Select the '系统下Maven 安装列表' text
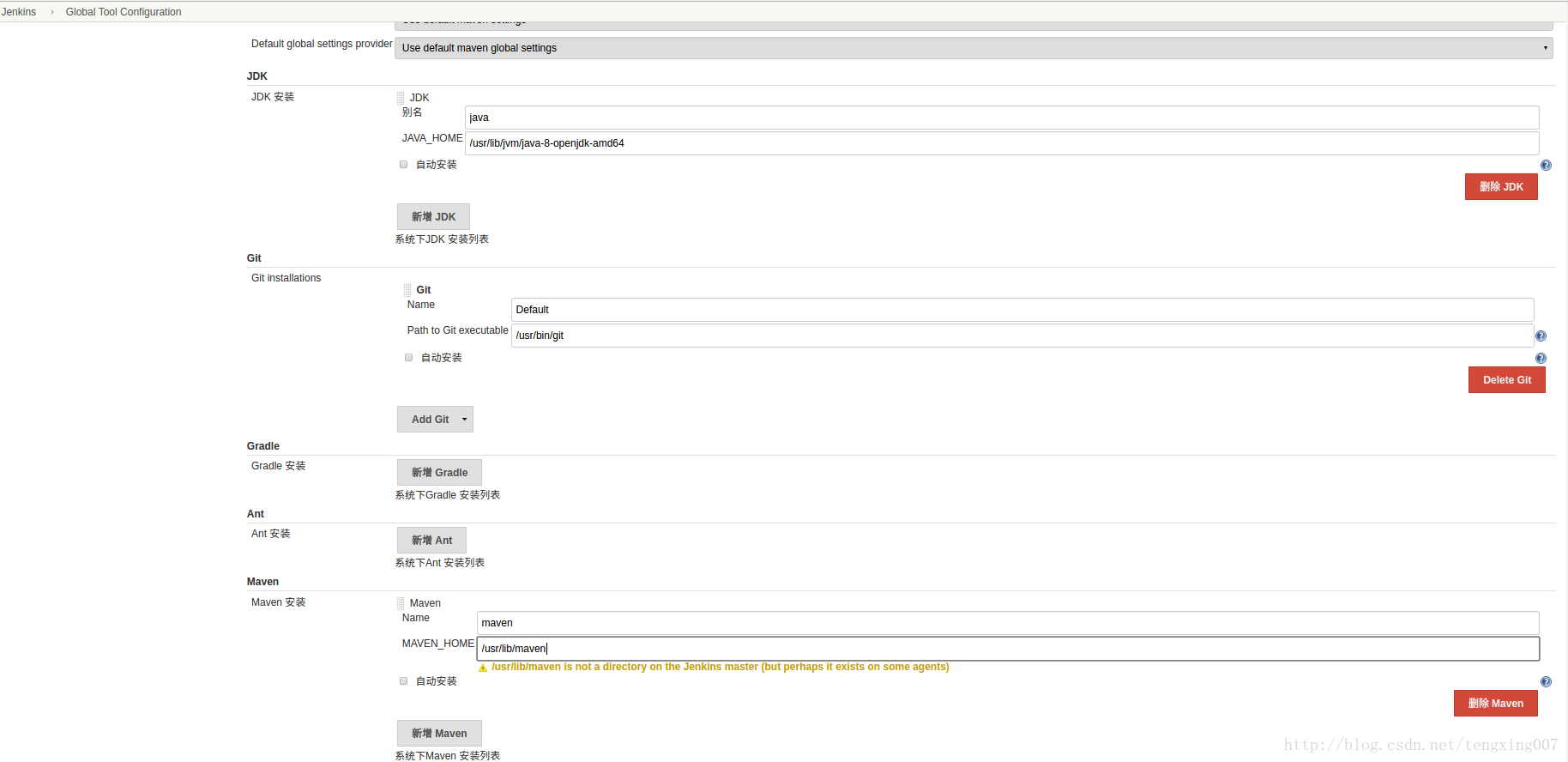Image resolution: width=1568 pixels, height=762 pixels. pos(448,756)
